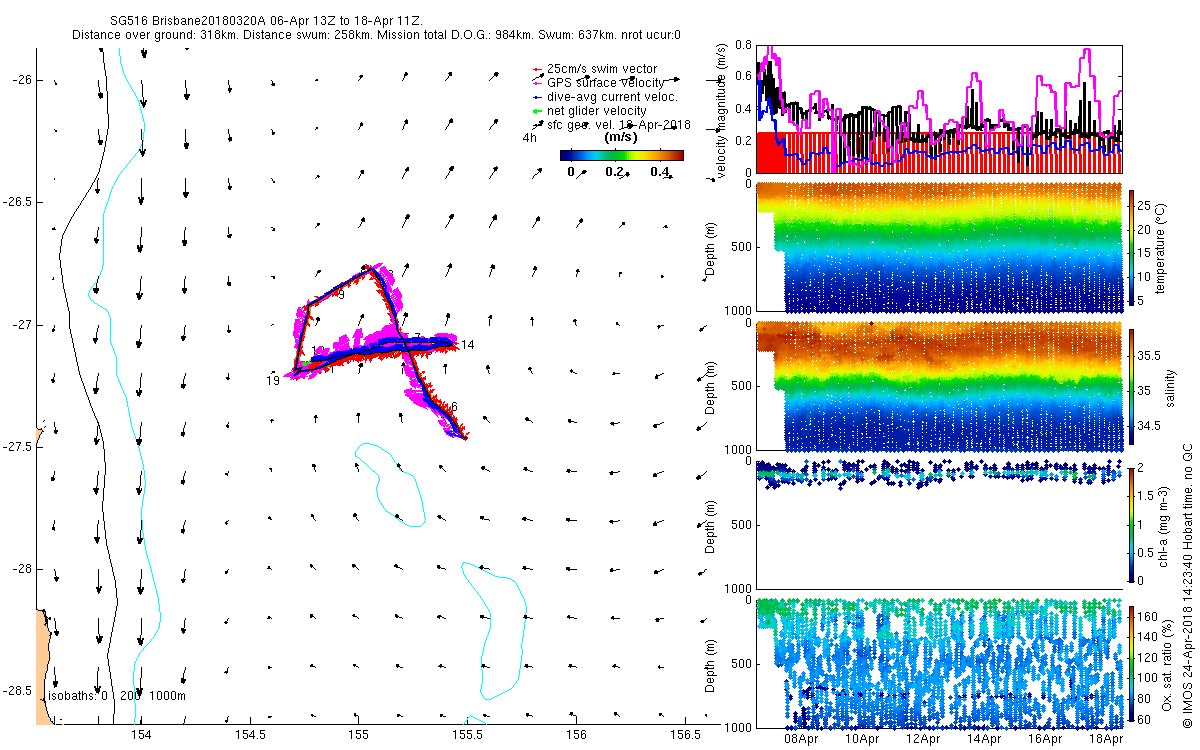Image resolution: width=1200 pixels, height=750 pixels.
Task: Click the 'dive-avg current veloc.' legend label
Action: 612,97
